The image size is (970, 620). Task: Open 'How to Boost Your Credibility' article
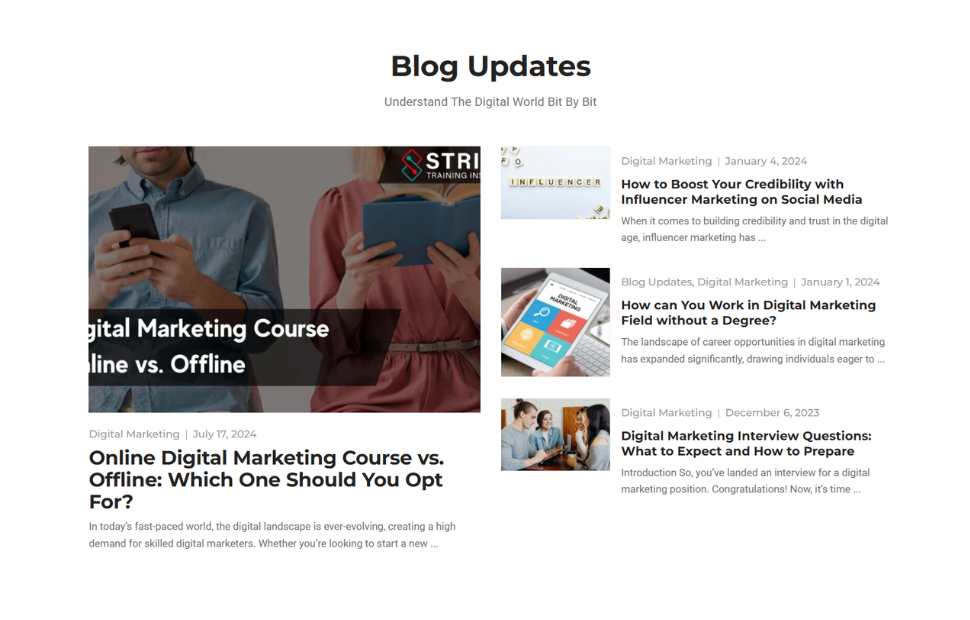(741, 192)
